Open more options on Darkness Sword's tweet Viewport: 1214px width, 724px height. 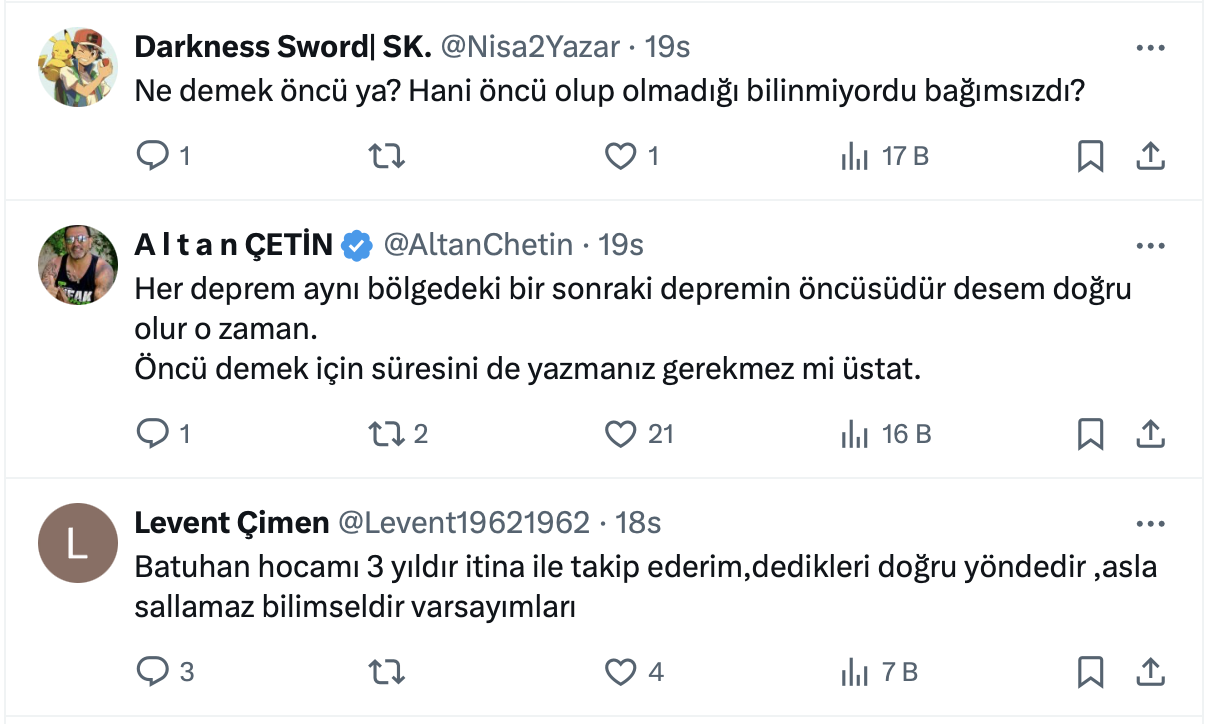pos(1151,47)
